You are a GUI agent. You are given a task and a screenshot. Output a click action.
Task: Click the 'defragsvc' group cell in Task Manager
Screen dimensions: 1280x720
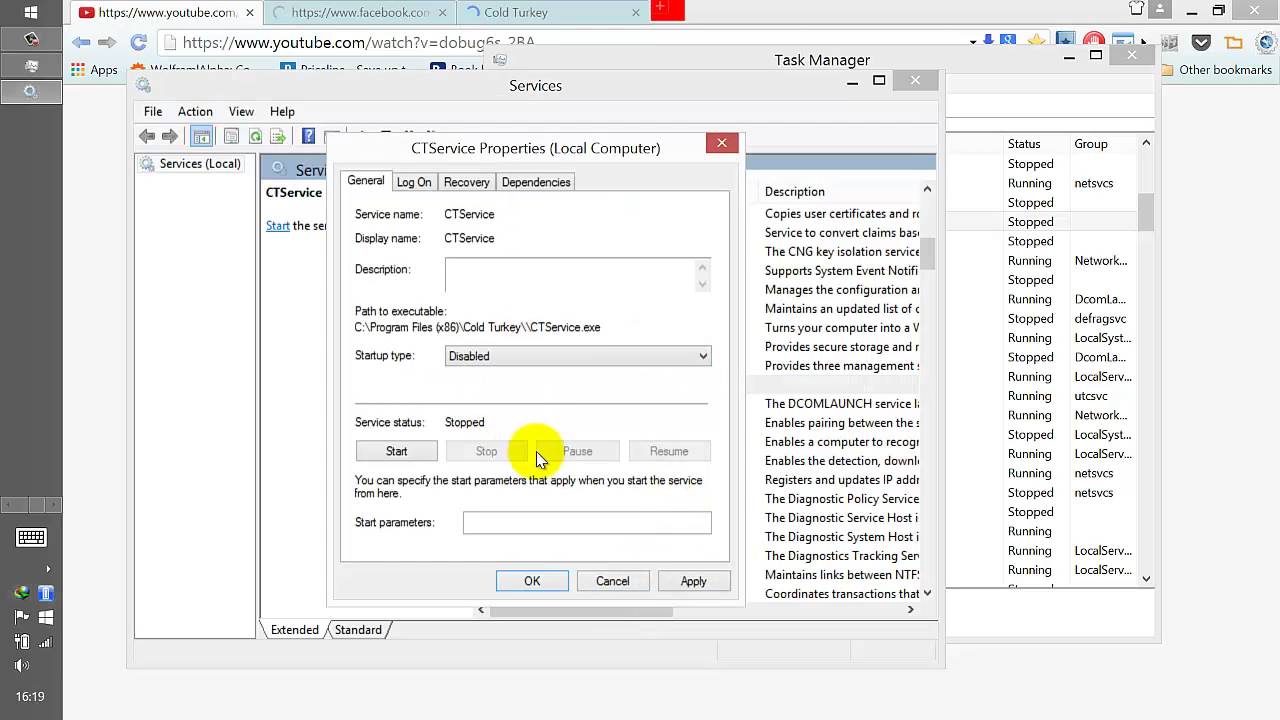click(x=1099, y=319)
